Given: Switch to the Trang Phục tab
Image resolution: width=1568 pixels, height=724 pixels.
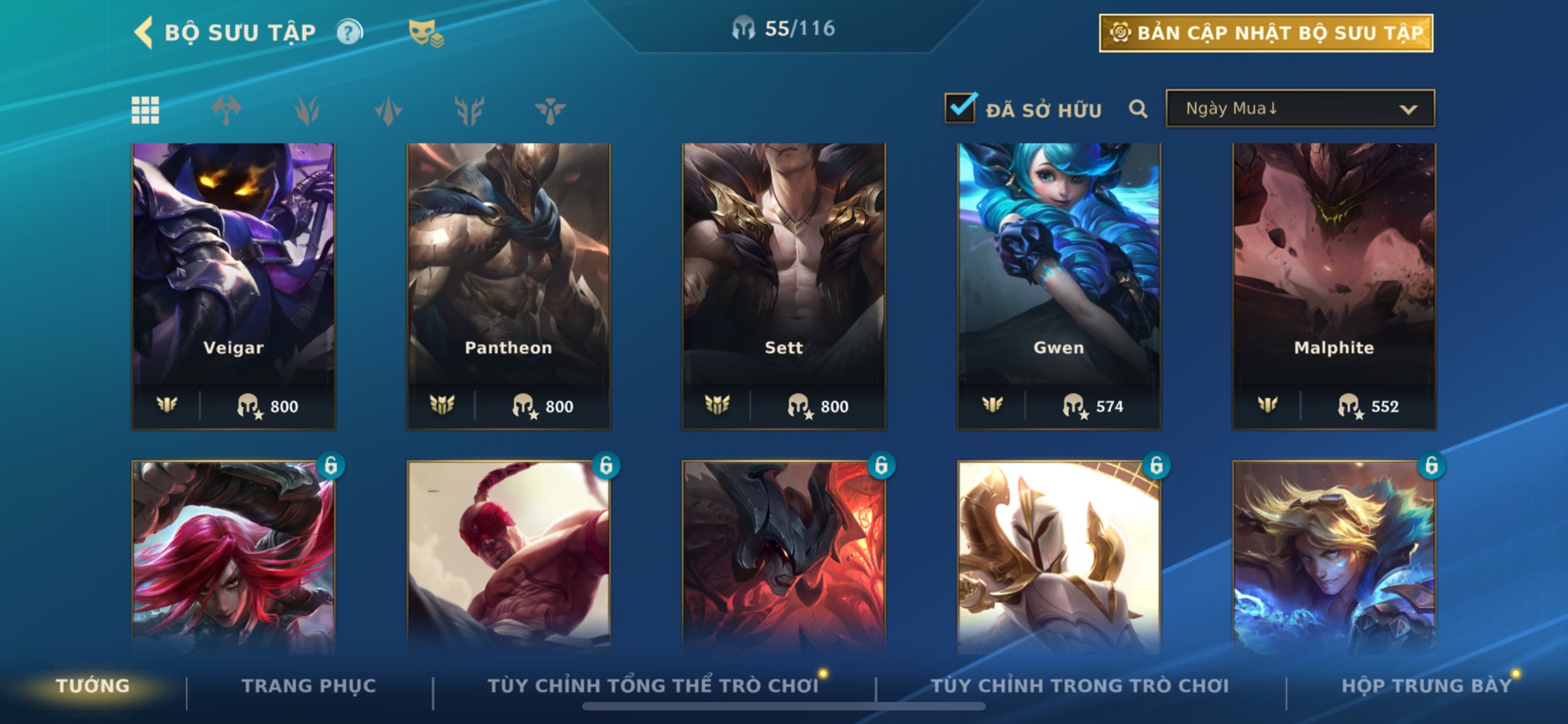Looking at the screenshot, I should point(309,686).
